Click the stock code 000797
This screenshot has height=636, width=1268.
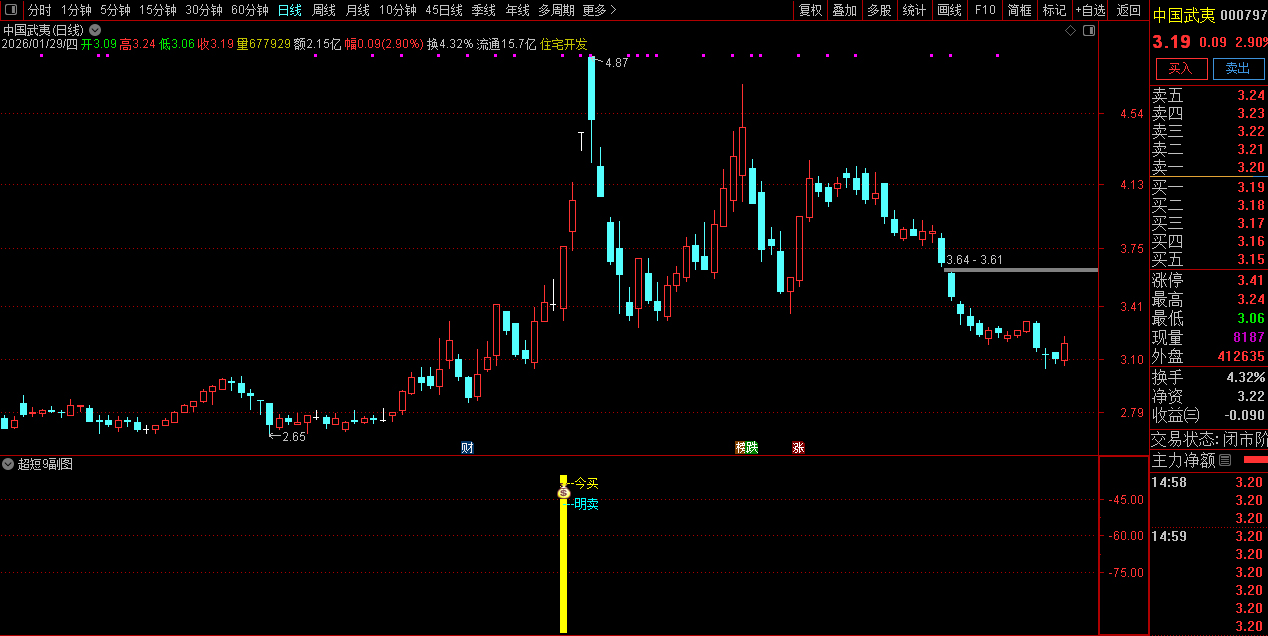(x=1243, y=16)
